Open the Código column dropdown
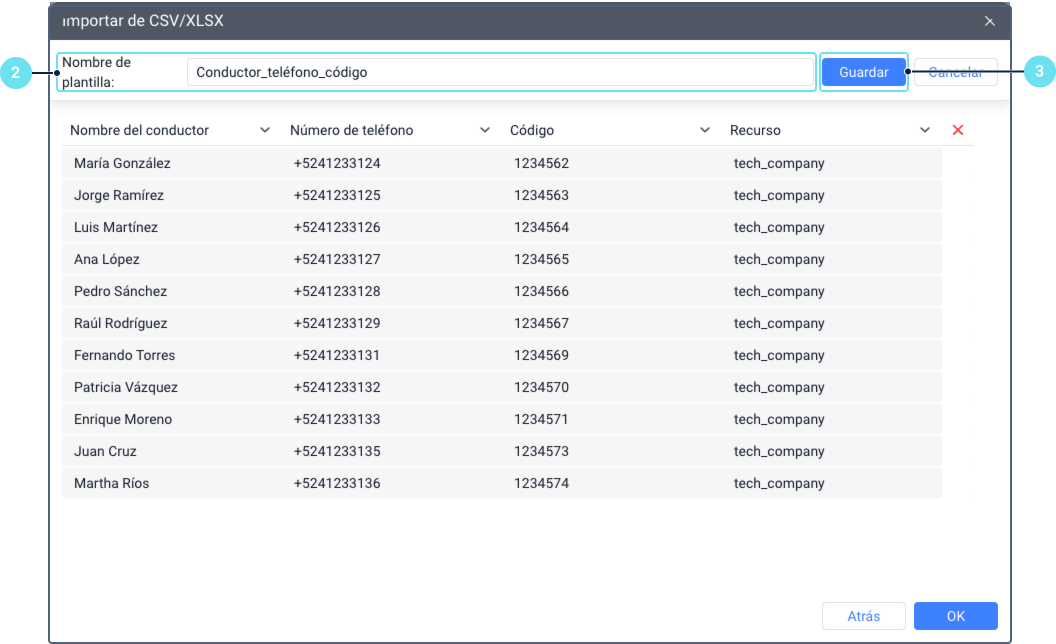This screenshot has width=1056, height=644. [705, 130]
